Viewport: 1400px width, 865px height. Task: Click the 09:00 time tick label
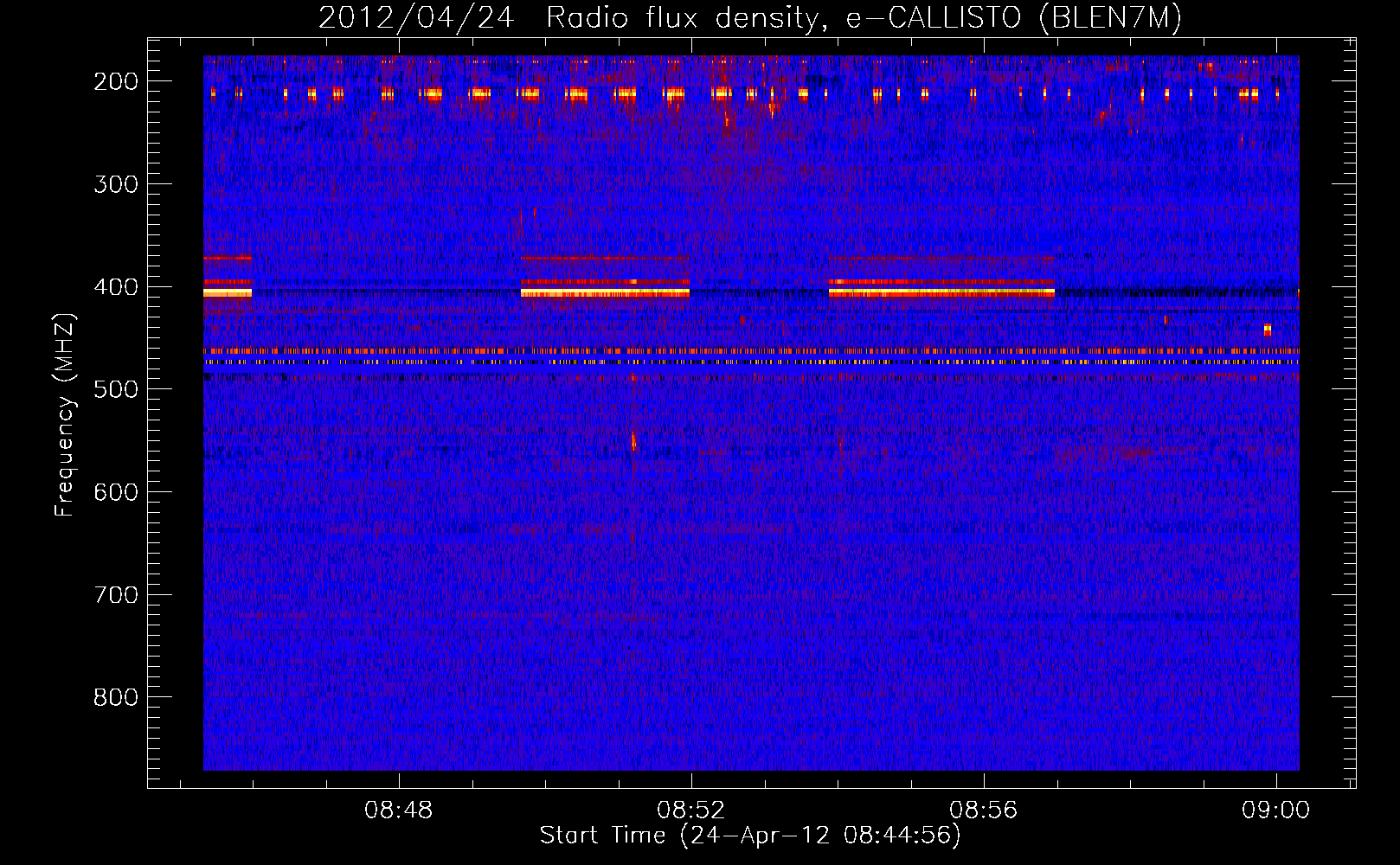tap(1276, 811)
